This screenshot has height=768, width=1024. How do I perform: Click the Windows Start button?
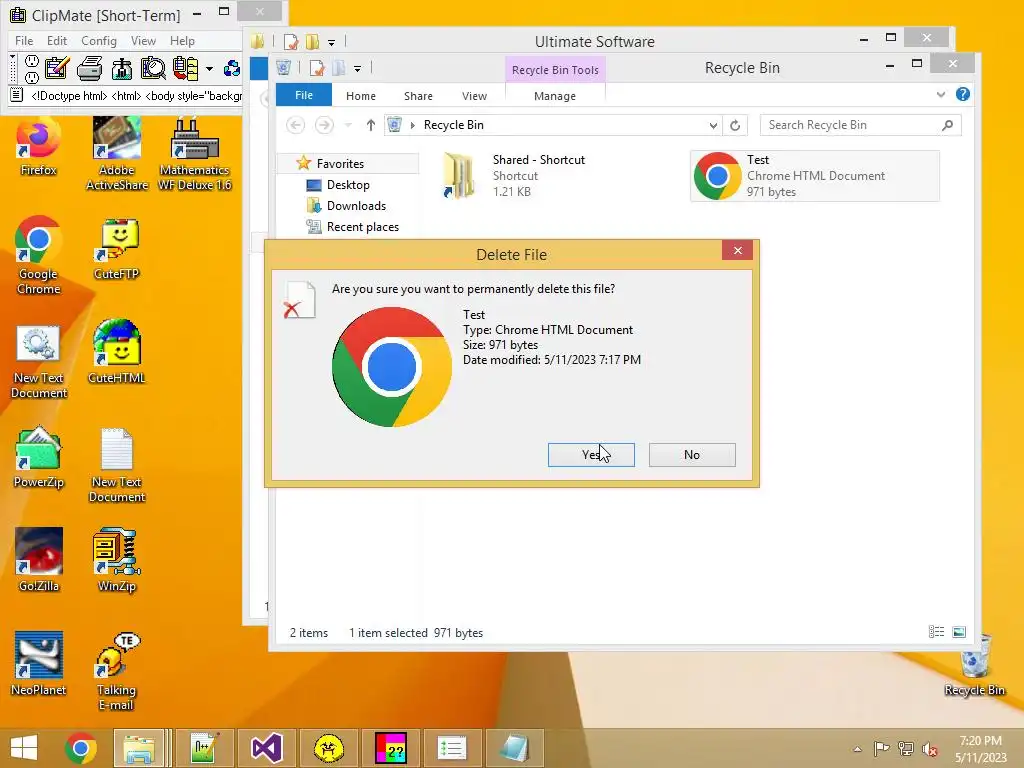24,748
